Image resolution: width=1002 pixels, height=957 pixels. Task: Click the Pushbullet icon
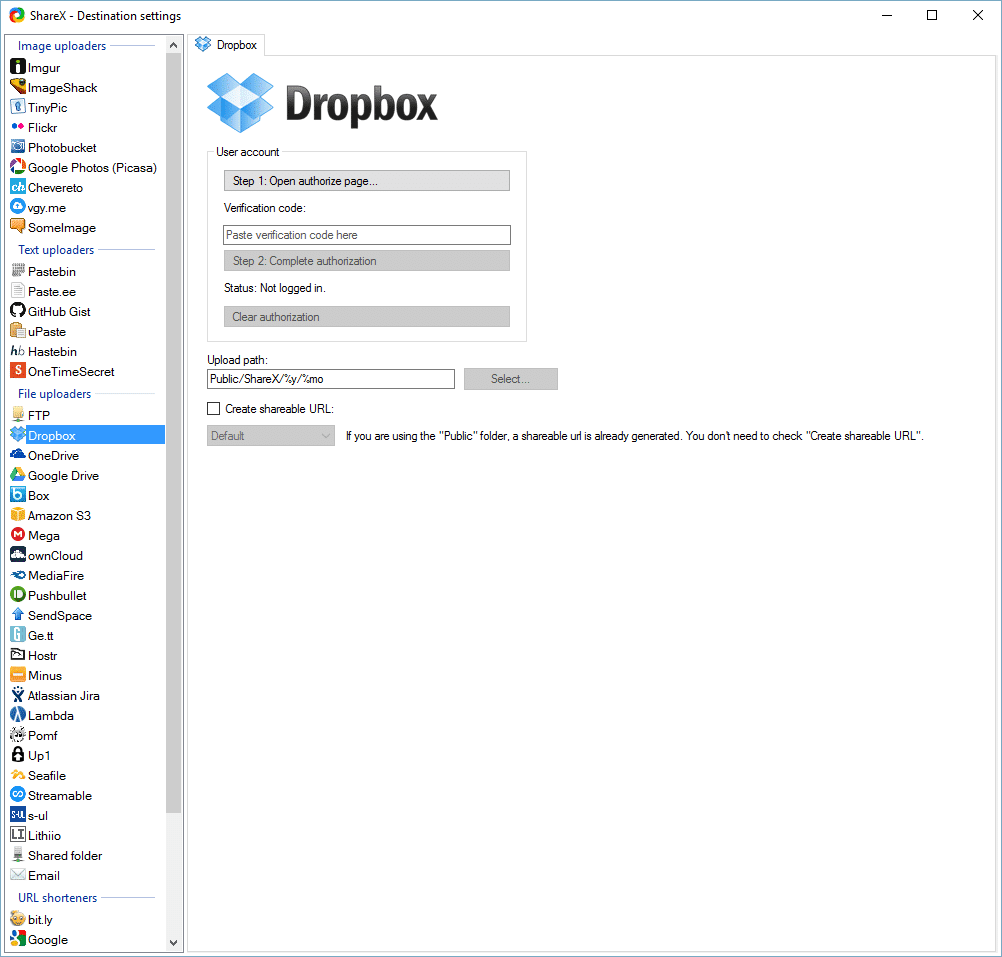pos(17,596)
